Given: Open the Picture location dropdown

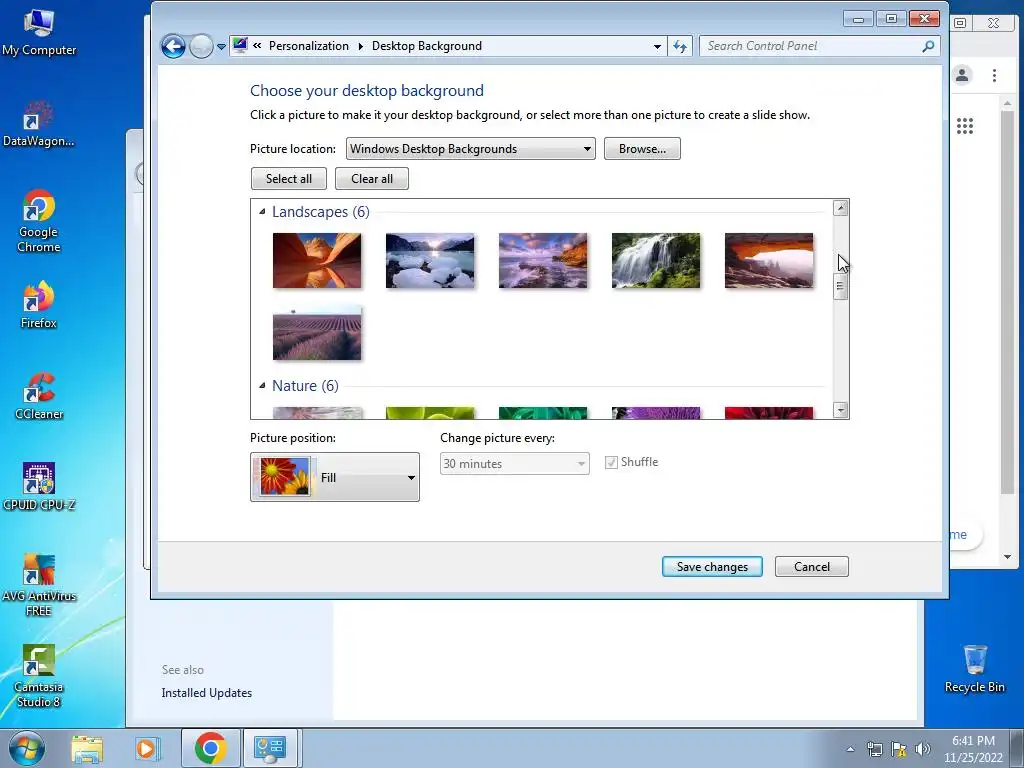Looking at the screenshot, I should (x=470, y=149).
